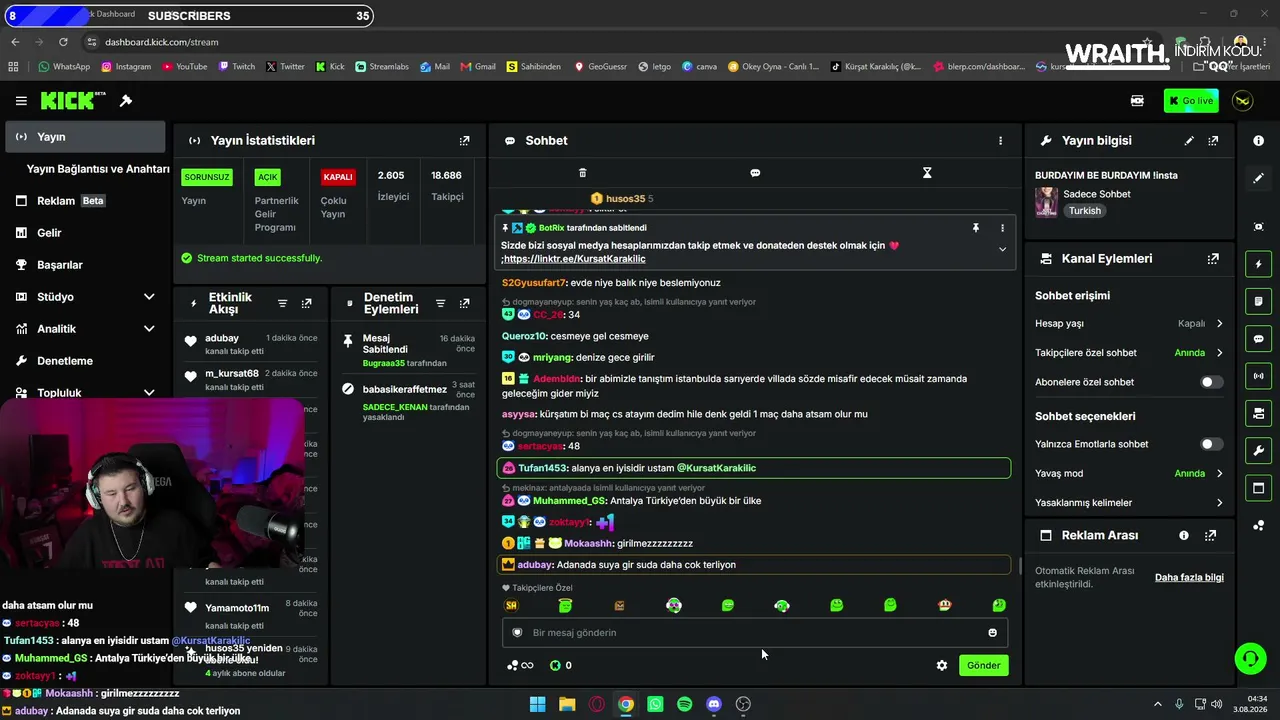Open the YouTube bookmark
The image size is (1280, 720).
pos(184,67)
